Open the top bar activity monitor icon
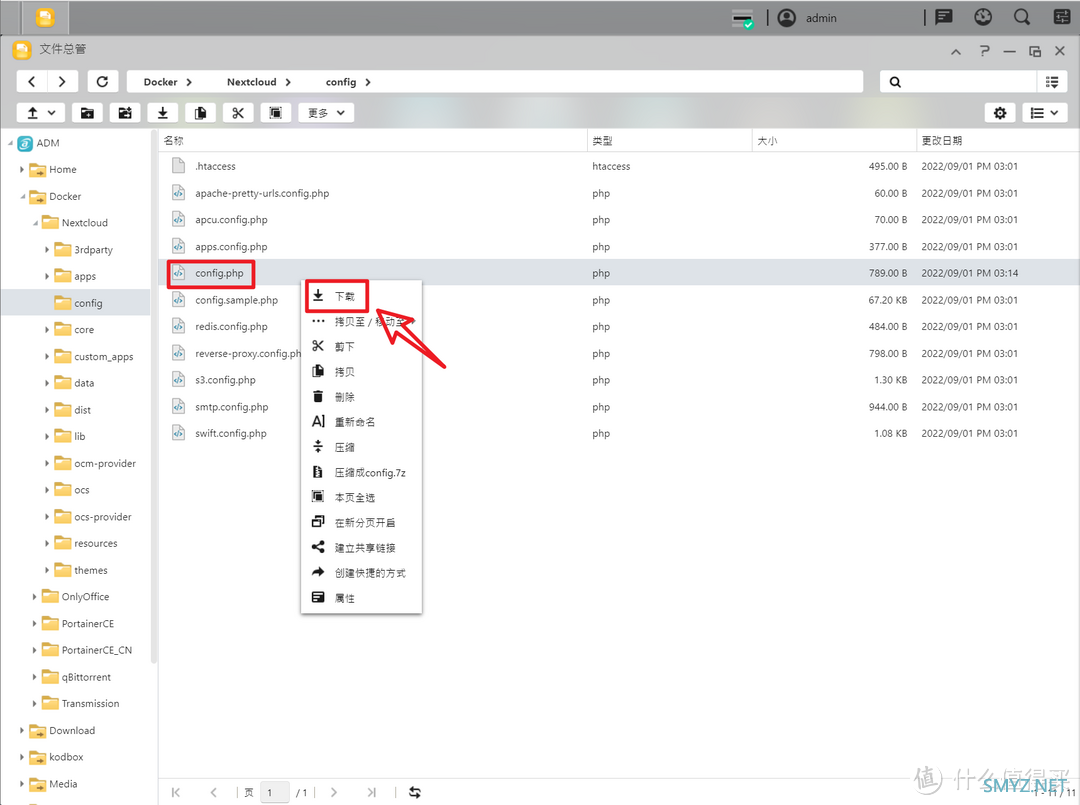This screenshot has width=1080, height=805. [x=983, y=17]
